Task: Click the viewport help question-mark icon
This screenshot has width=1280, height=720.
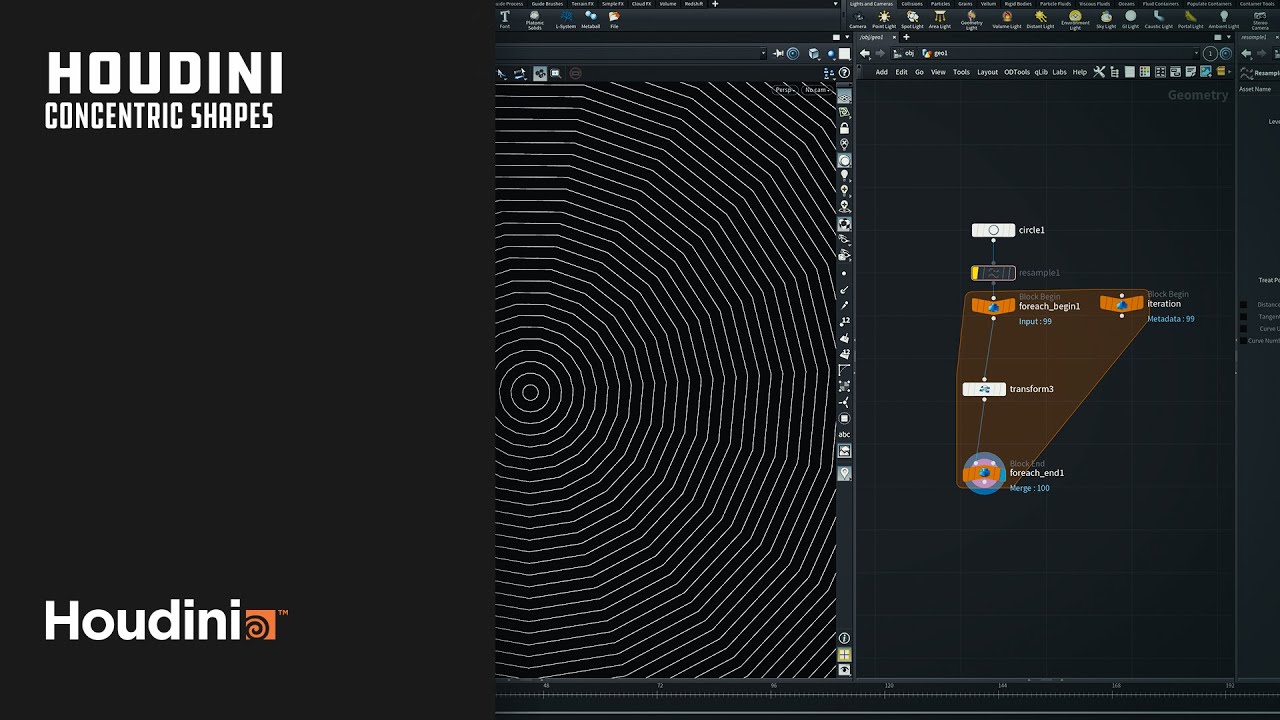Action: [844, 73]
